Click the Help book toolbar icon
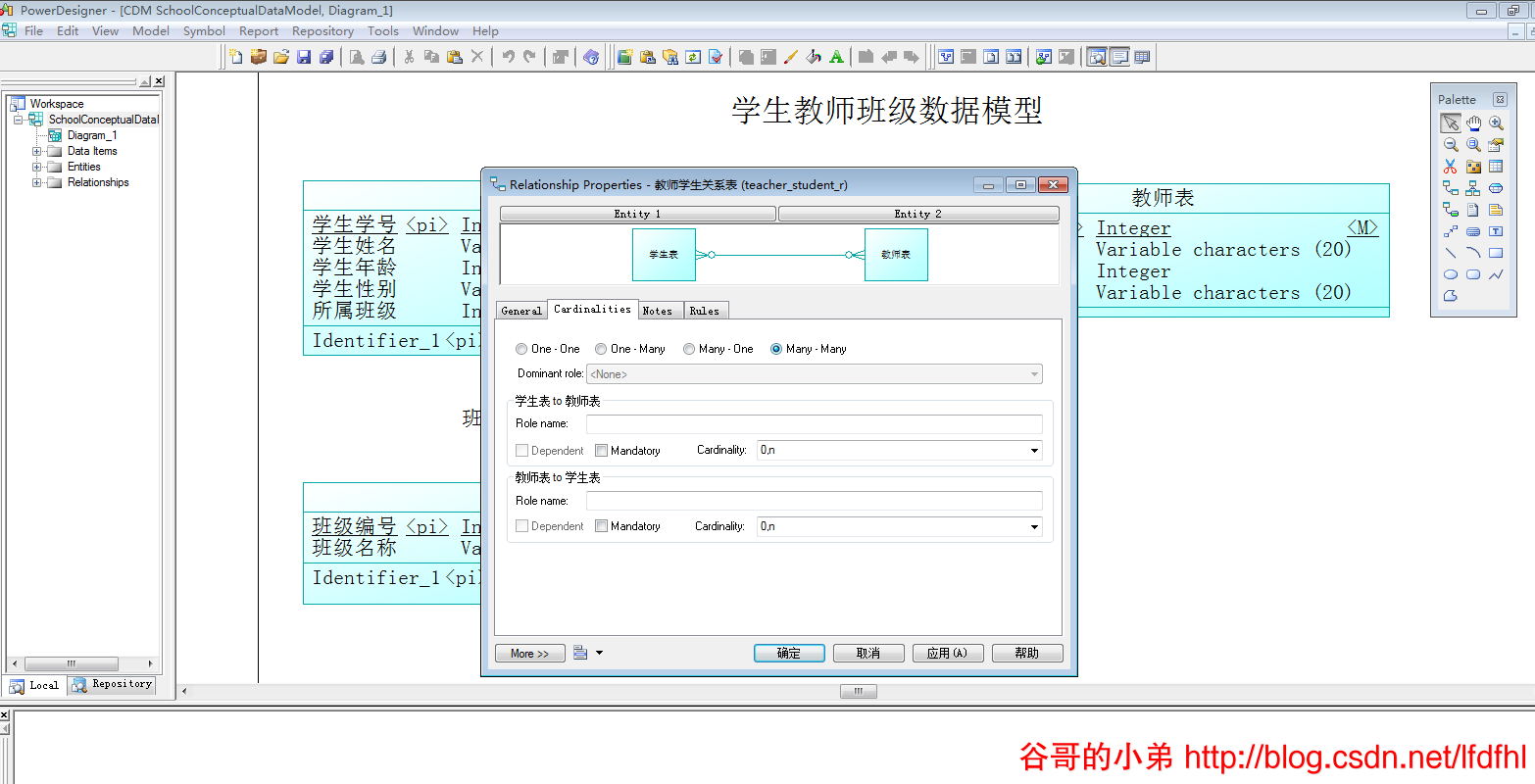 591,57
